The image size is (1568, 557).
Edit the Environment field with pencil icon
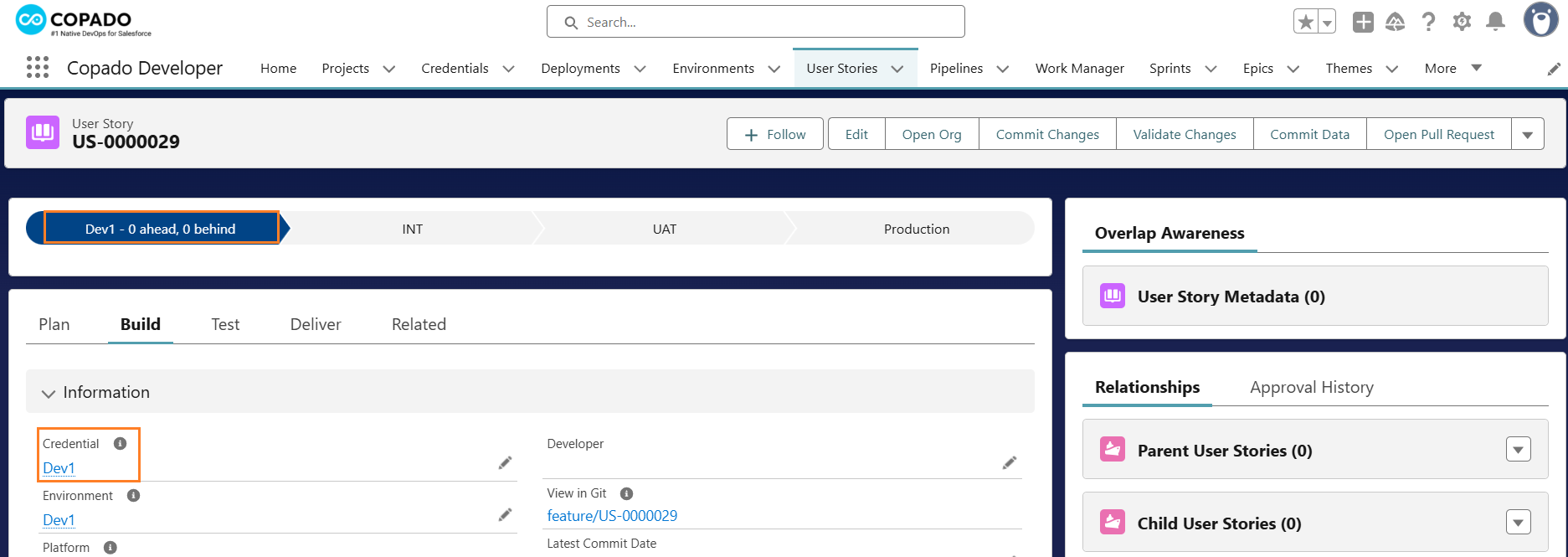505,514
